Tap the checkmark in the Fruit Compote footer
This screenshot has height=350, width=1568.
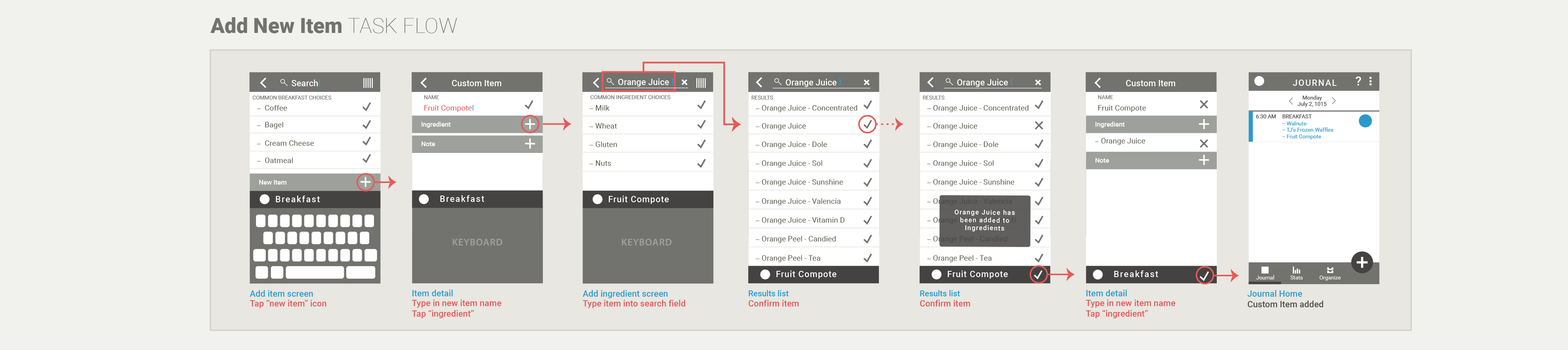1038,274
